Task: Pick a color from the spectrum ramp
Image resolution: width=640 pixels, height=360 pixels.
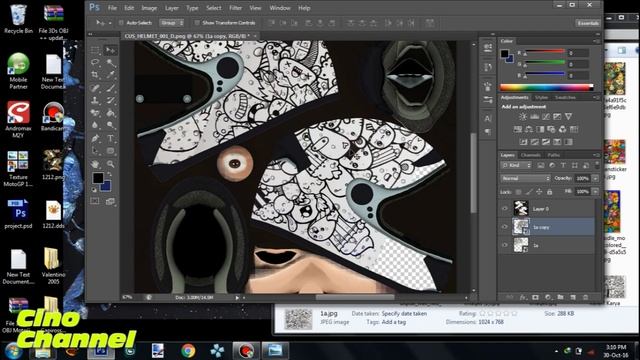Action: click(547, 87)
